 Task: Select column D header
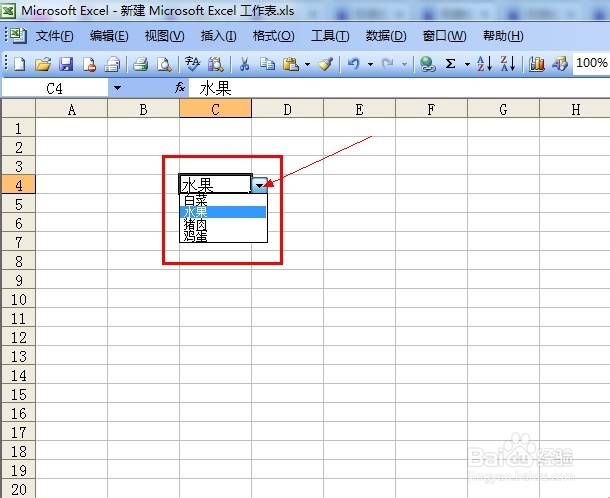[x=287, y=109]
